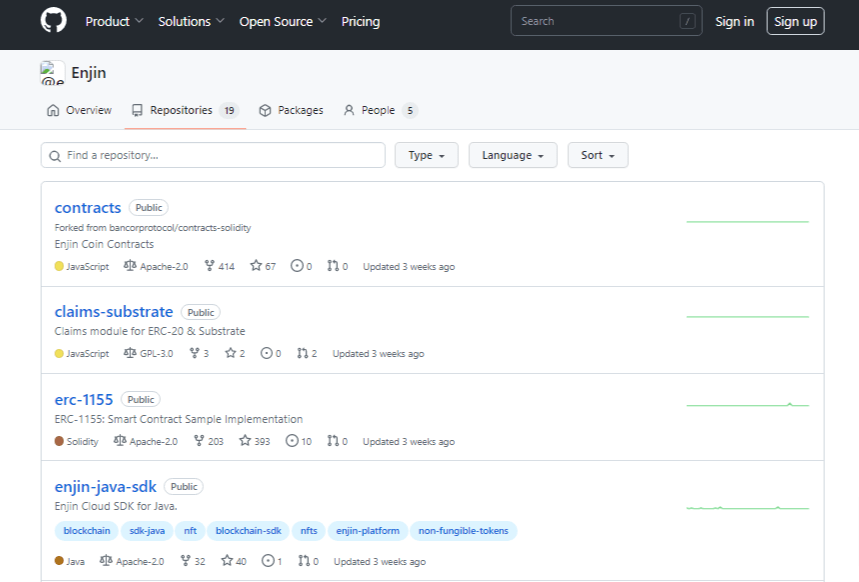Click the erc-1155 activity sparkline graph
859x582 pixels.
coord(747,404)
